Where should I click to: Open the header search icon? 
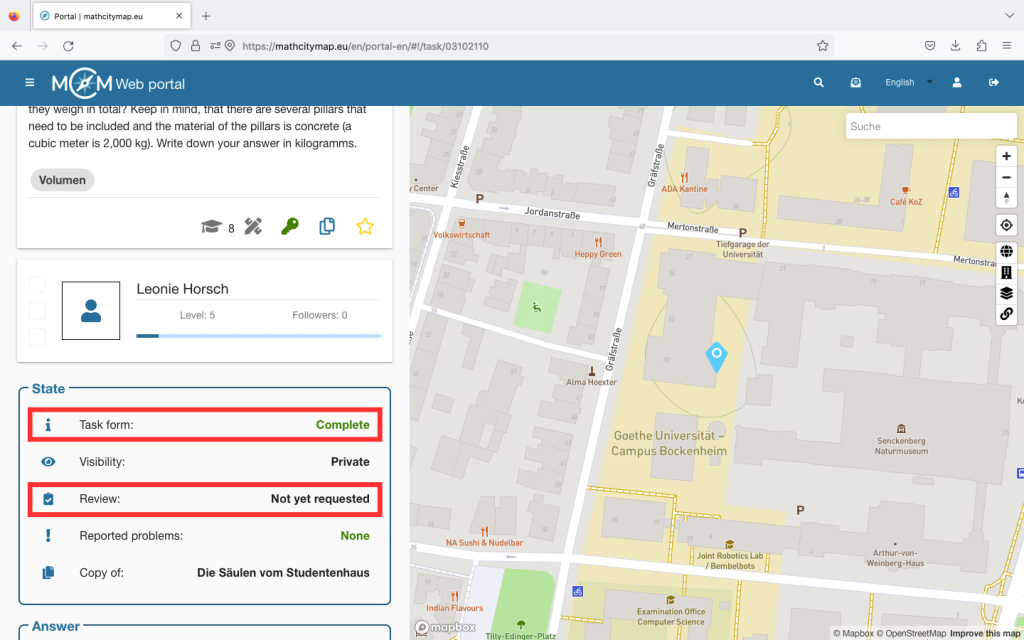click(819, 83)
